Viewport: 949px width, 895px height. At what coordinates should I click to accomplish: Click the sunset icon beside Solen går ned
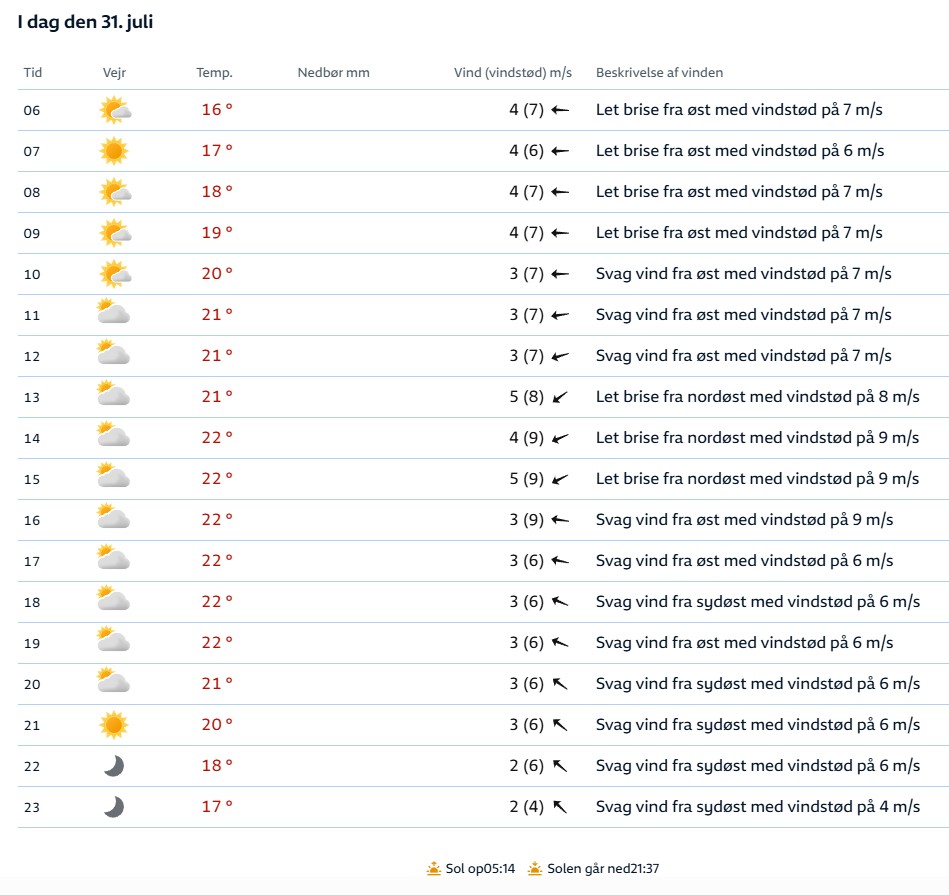point(535,869)
